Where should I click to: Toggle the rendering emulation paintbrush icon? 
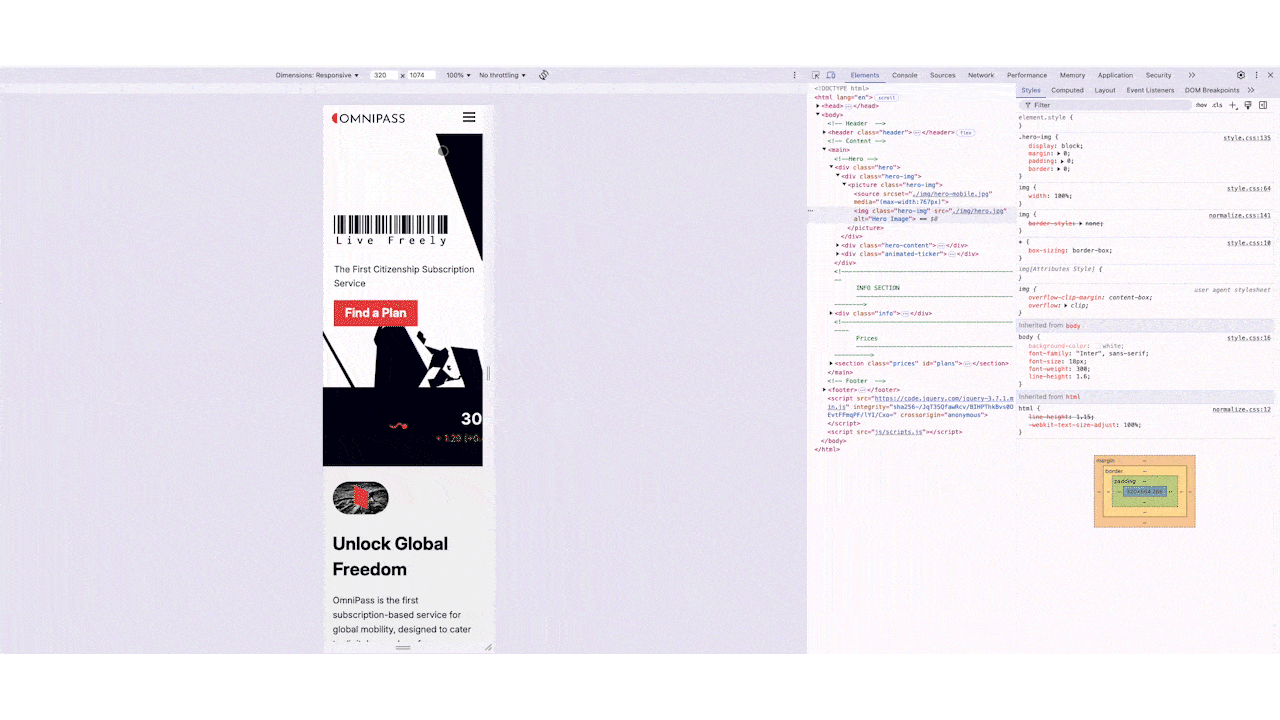1248,105
